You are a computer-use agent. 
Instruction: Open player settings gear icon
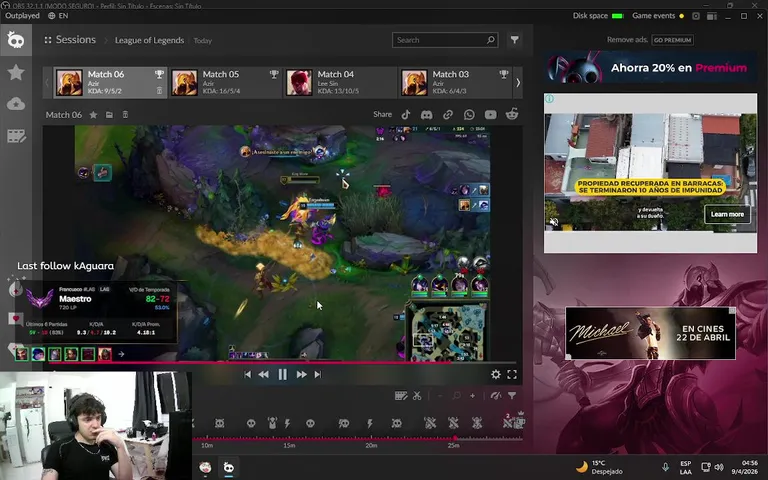pos(496,374)
